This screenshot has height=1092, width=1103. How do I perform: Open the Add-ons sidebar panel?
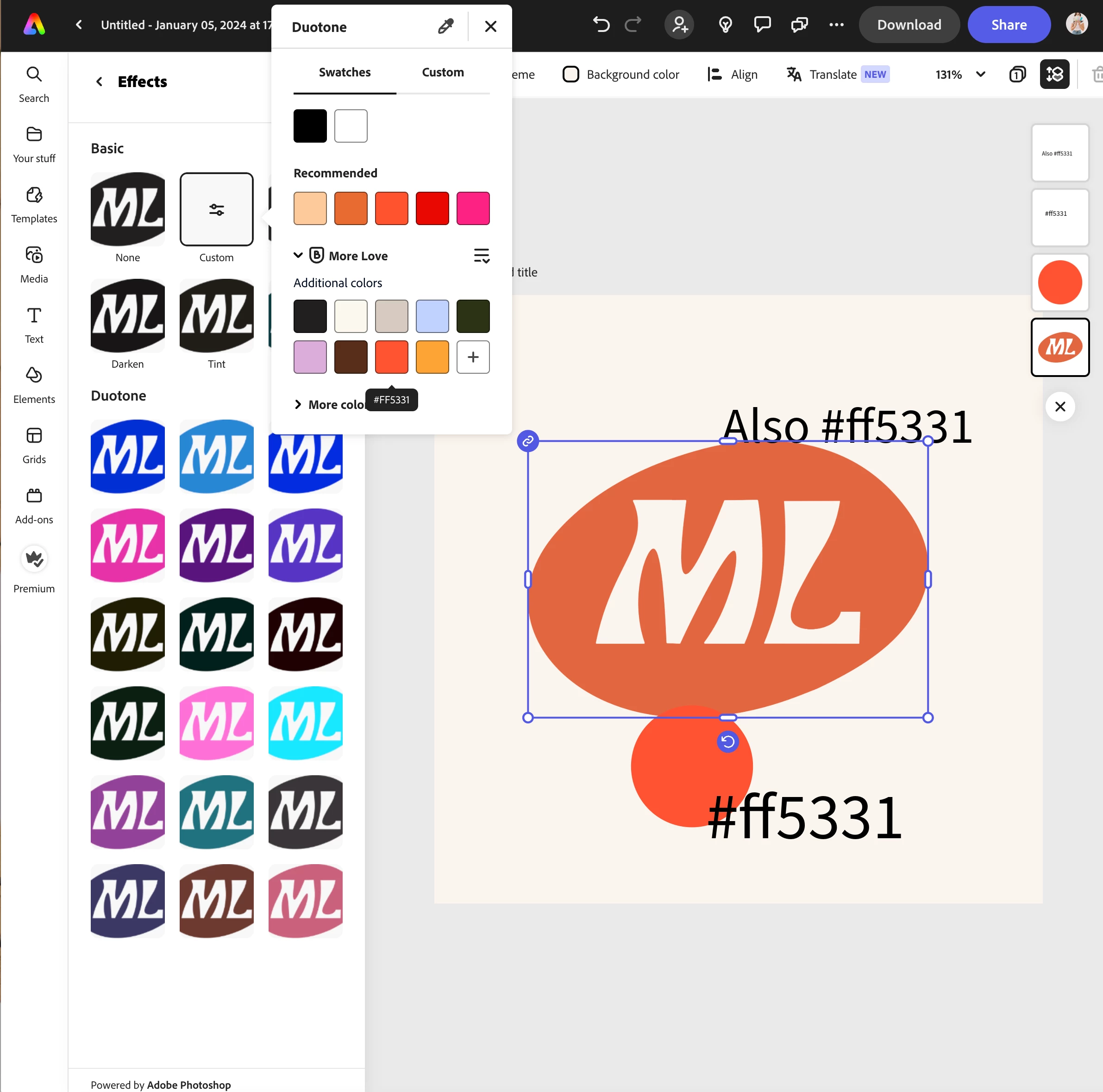[x=34, y=505]
